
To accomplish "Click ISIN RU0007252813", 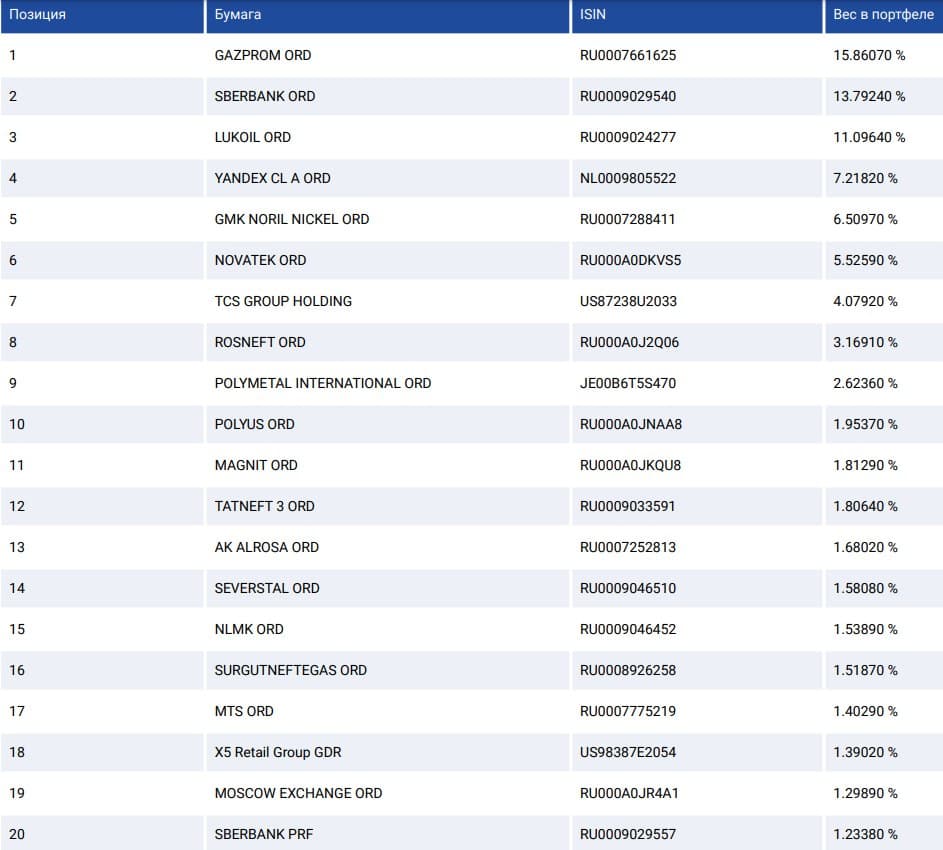I will pyautogui.click(x=628, y=547).
